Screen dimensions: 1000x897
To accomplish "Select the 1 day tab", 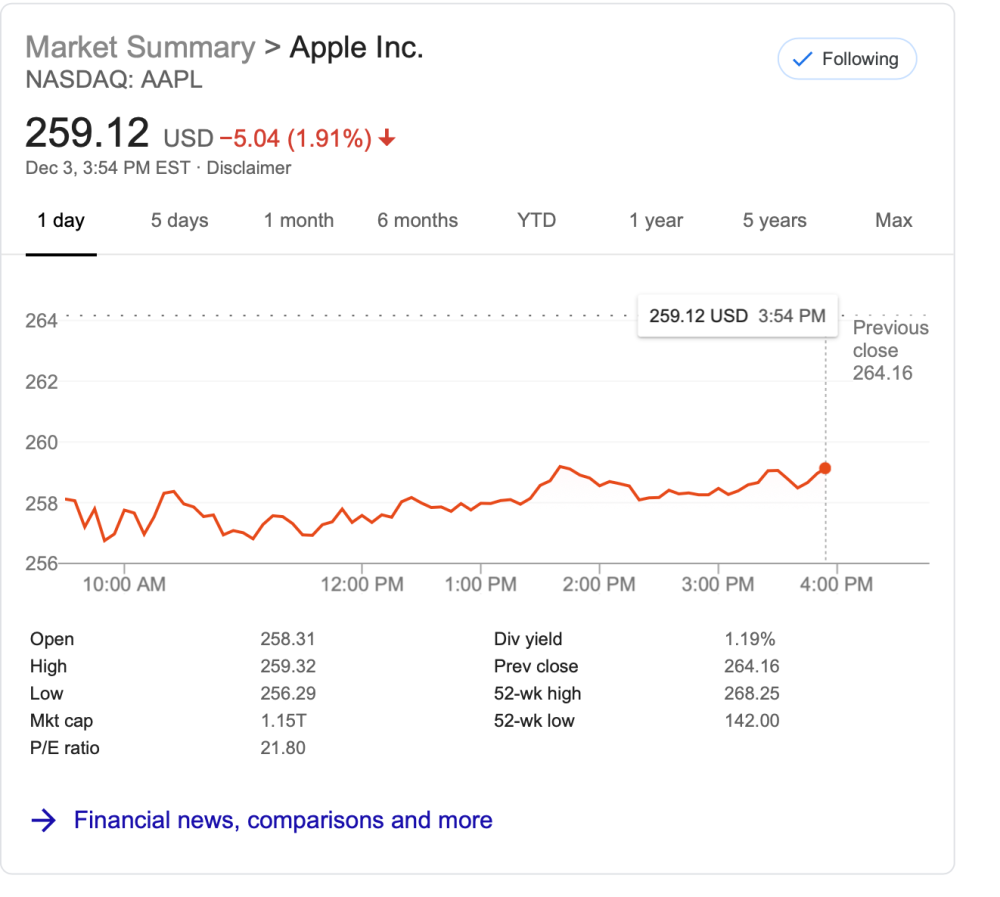I will click(61, 221).
